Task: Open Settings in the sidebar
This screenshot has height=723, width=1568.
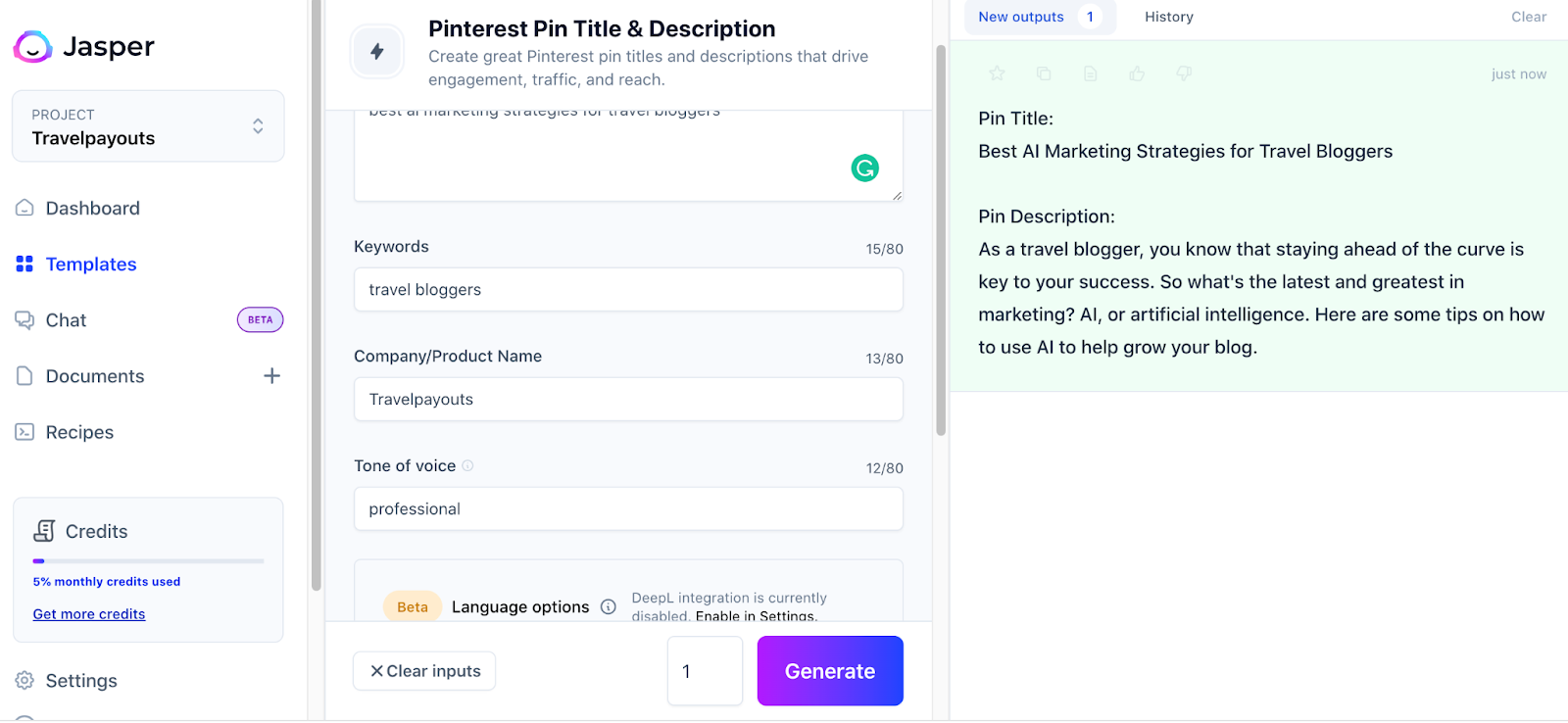Action: coord(81,680)
